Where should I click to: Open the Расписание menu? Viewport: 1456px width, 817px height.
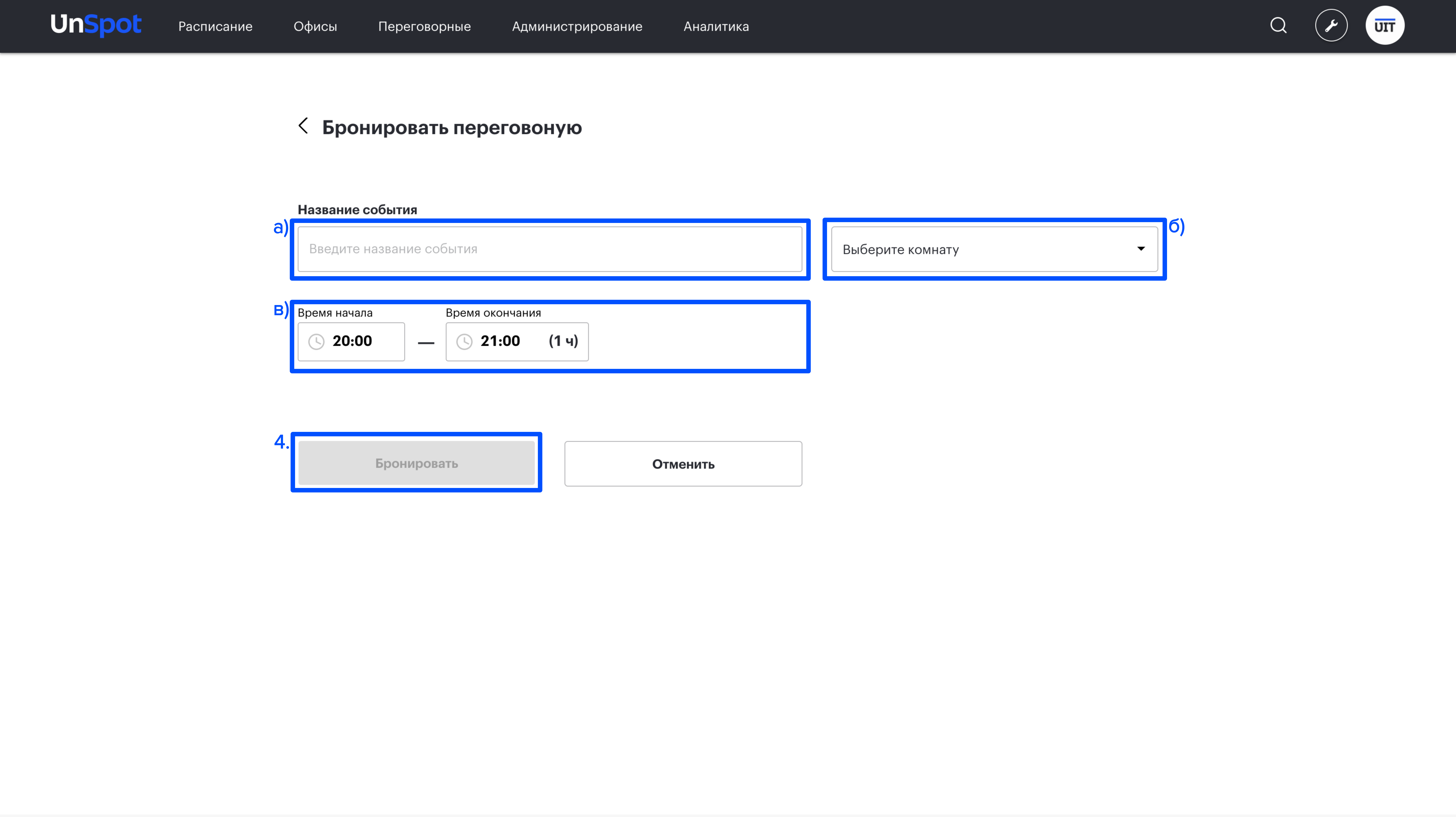tap(215, 27)
